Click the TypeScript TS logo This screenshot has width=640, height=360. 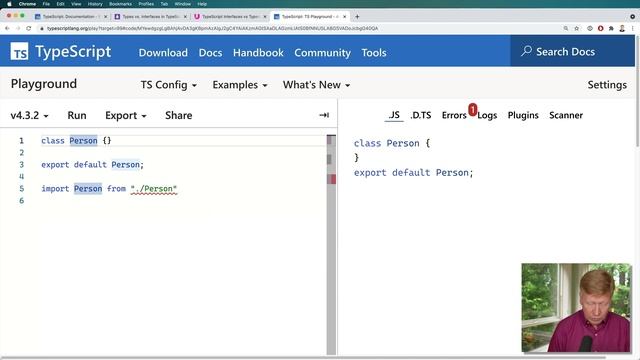click(19, 51)
